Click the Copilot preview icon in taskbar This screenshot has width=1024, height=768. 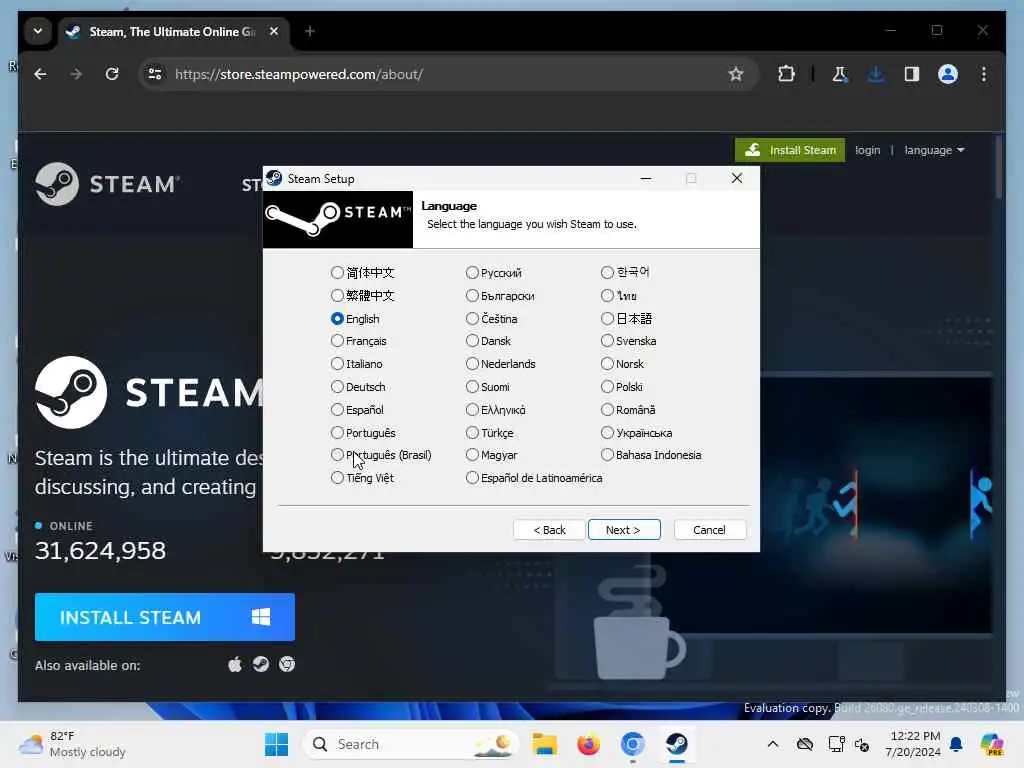point(991,744)
